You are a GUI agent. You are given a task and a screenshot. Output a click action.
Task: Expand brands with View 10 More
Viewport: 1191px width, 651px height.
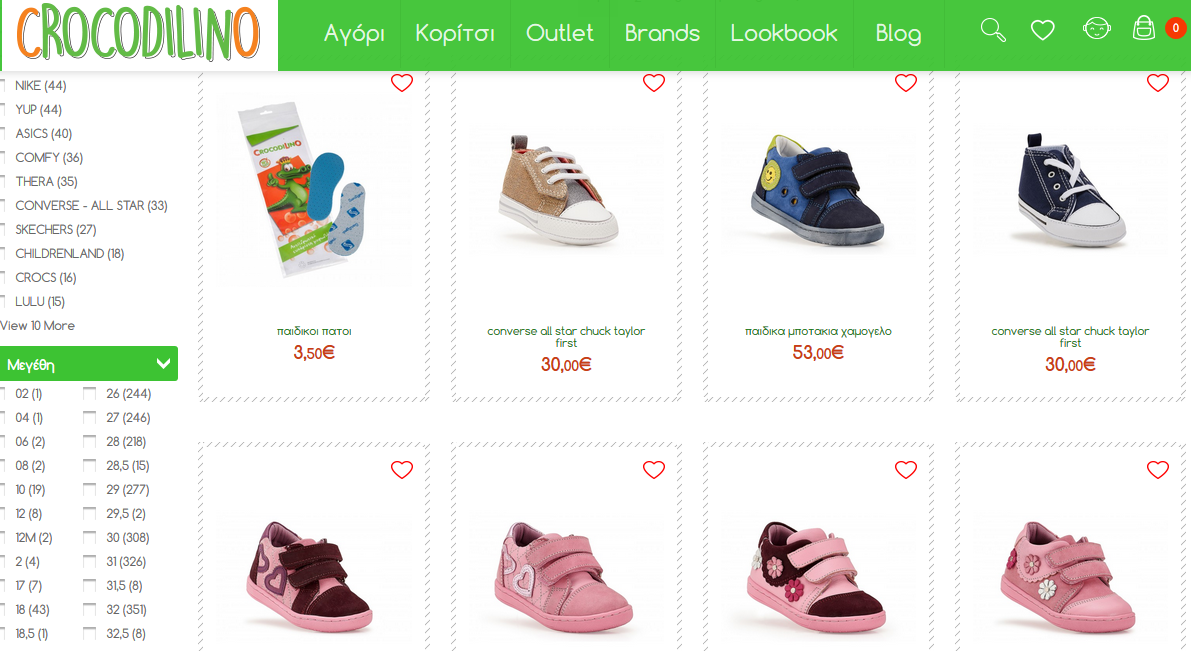(x=37, y=325)
